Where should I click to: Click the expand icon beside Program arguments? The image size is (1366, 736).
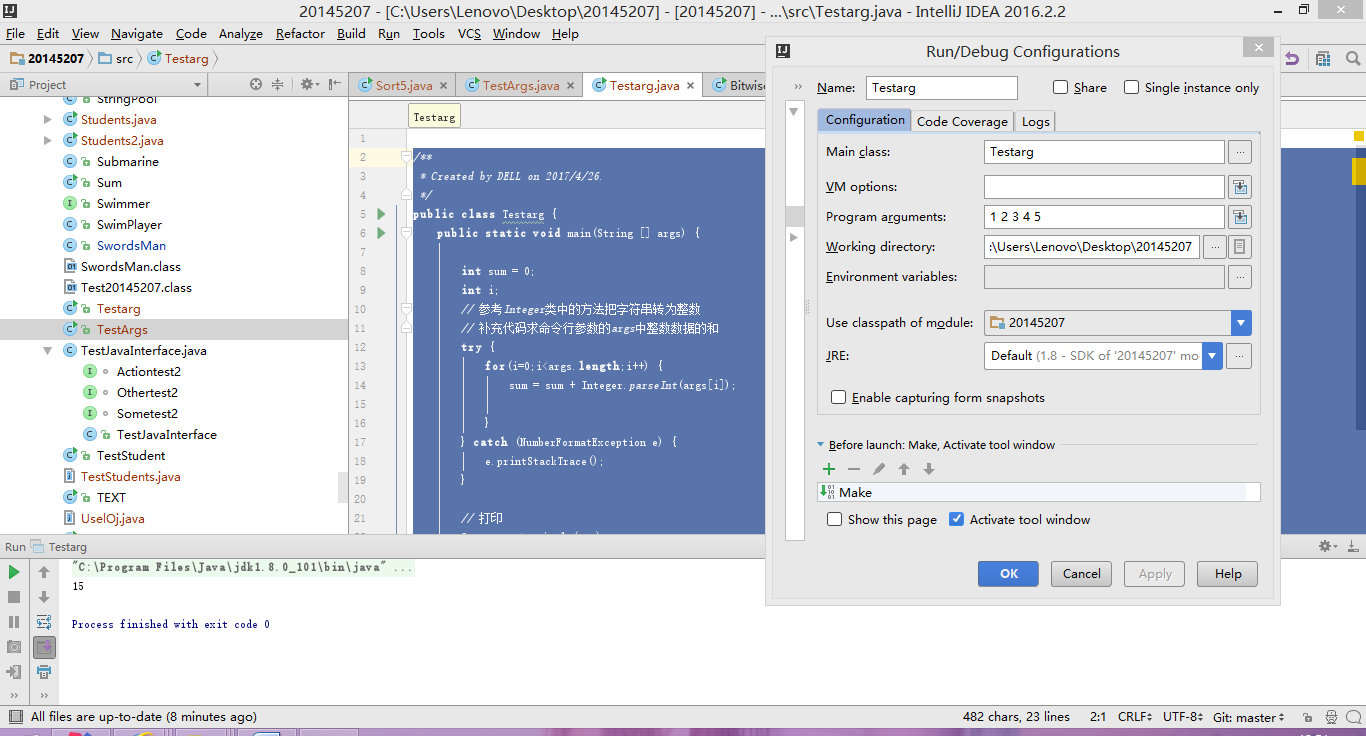1239,217
